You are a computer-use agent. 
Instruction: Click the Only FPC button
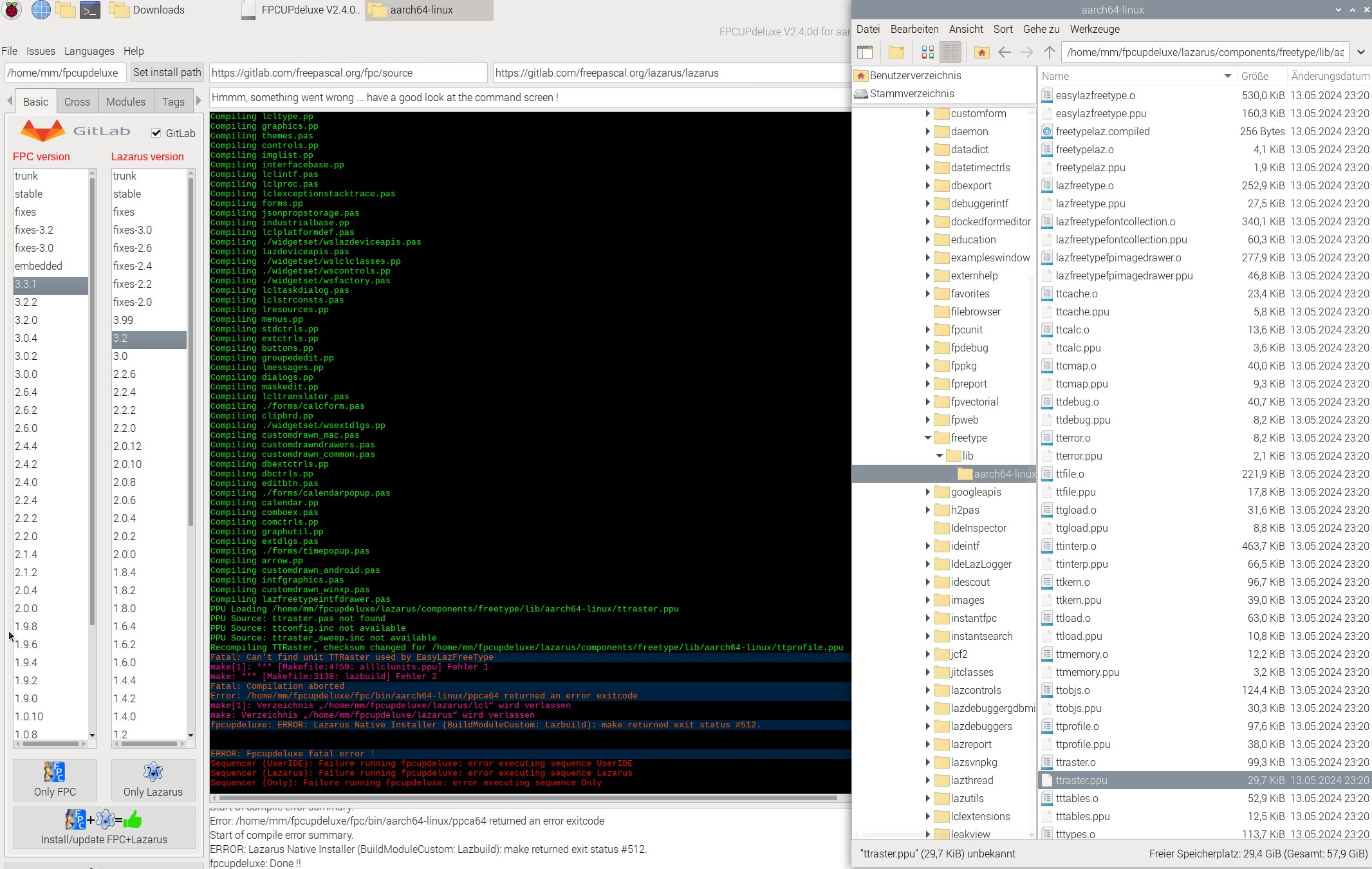(x=55, y=780)
